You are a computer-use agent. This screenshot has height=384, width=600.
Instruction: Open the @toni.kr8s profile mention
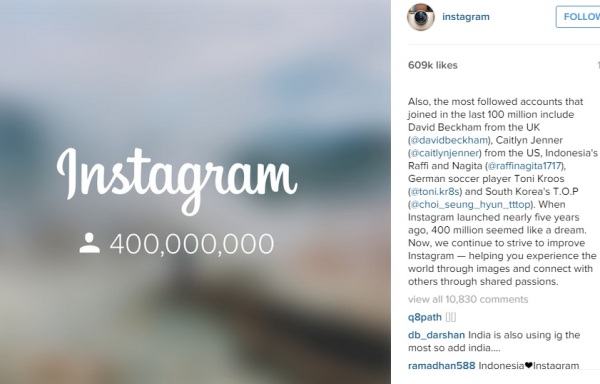pos(435,192)
